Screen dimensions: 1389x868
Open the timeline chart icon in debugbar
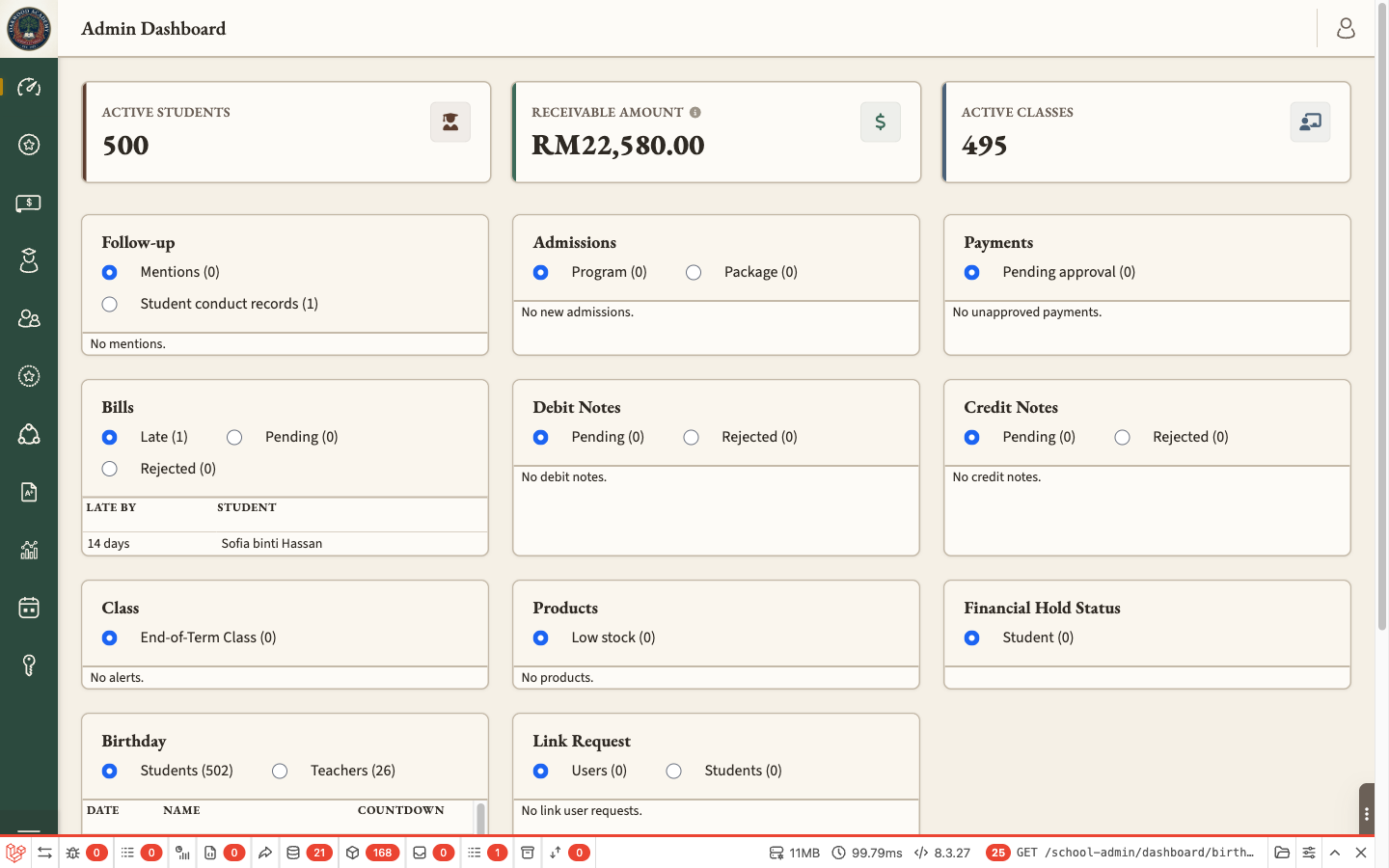tap(182, 853)
